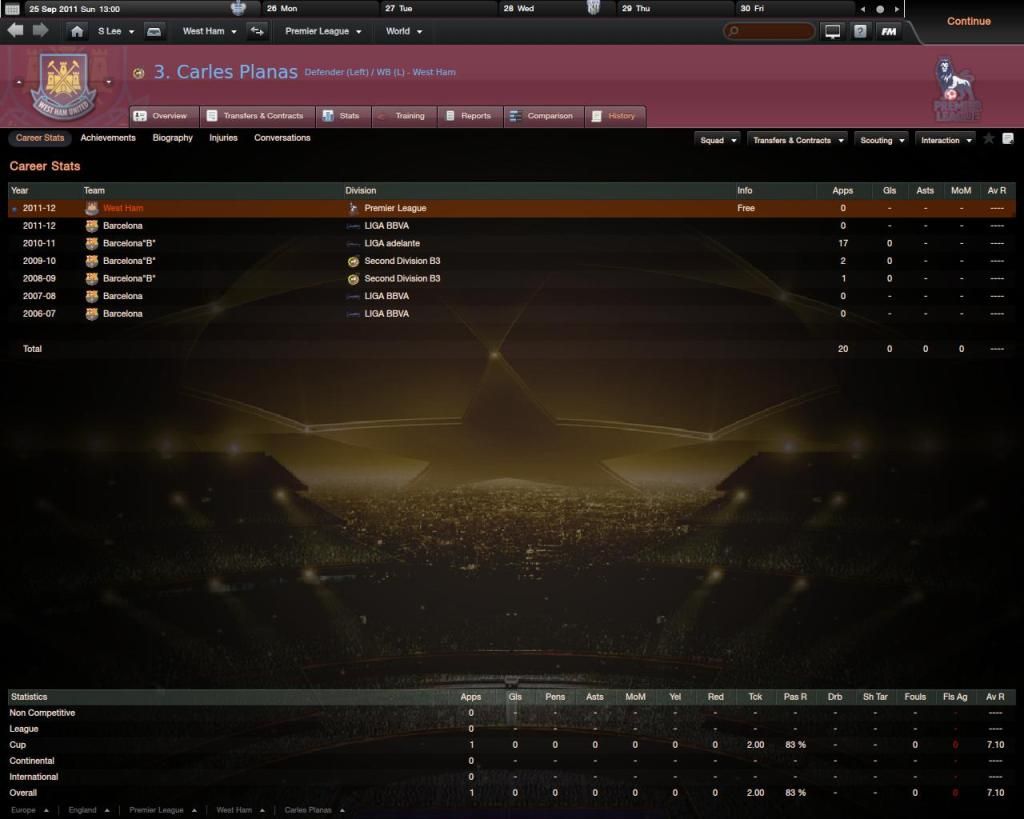Expand the World dropdown menu
The image size is (1024, 819).
(404, 31)
